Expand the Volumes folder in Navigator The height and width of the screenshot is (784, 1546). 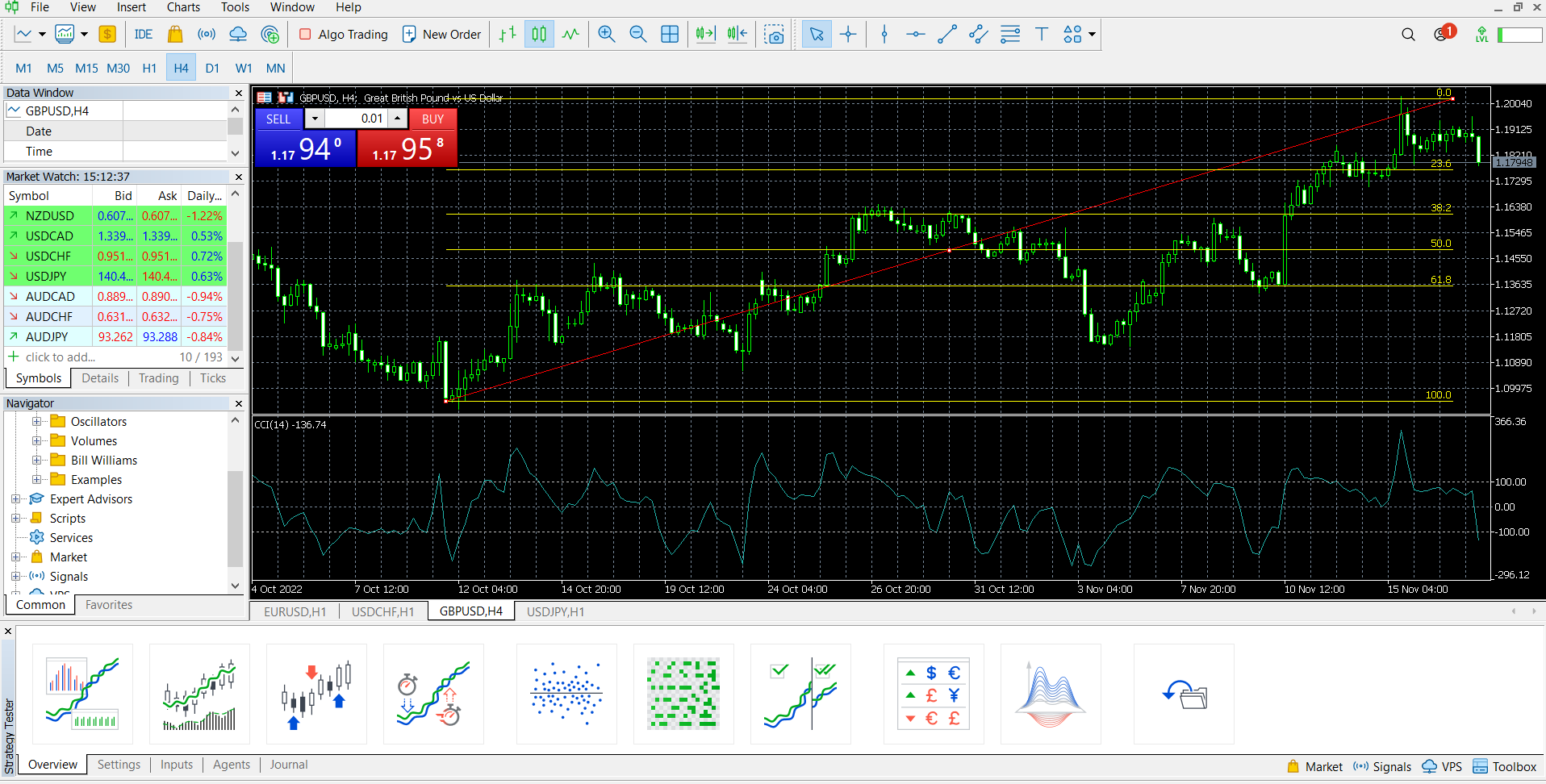pos(36,440)
